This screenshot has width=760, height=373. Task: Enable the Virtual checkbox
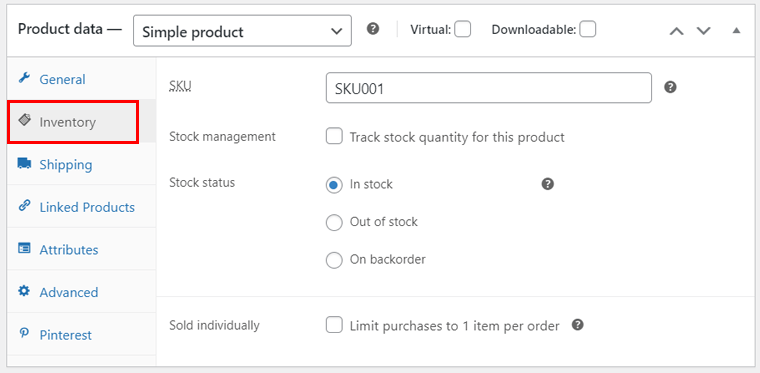click(x=462, y=30)
